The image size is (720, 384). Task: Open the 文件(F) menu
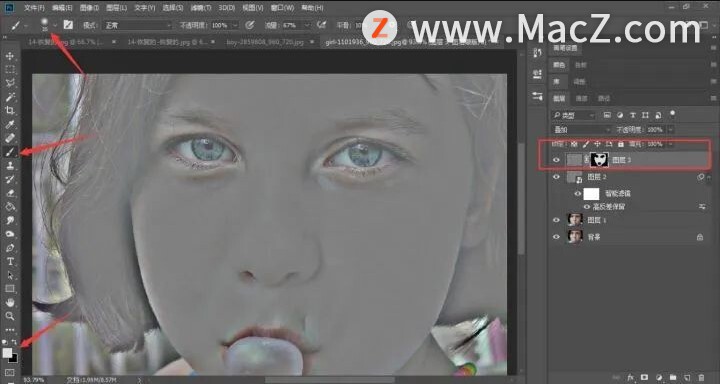[34, 8]
